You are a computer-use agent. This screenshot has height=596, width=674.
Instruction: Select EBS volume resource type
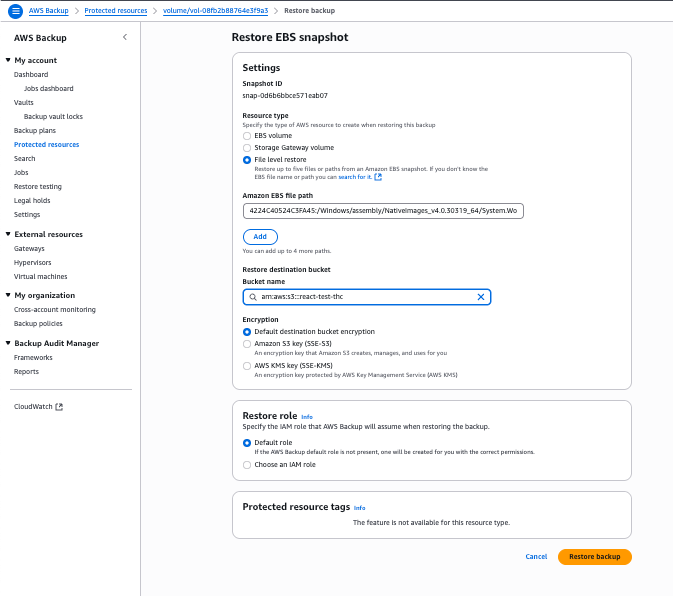247,136
